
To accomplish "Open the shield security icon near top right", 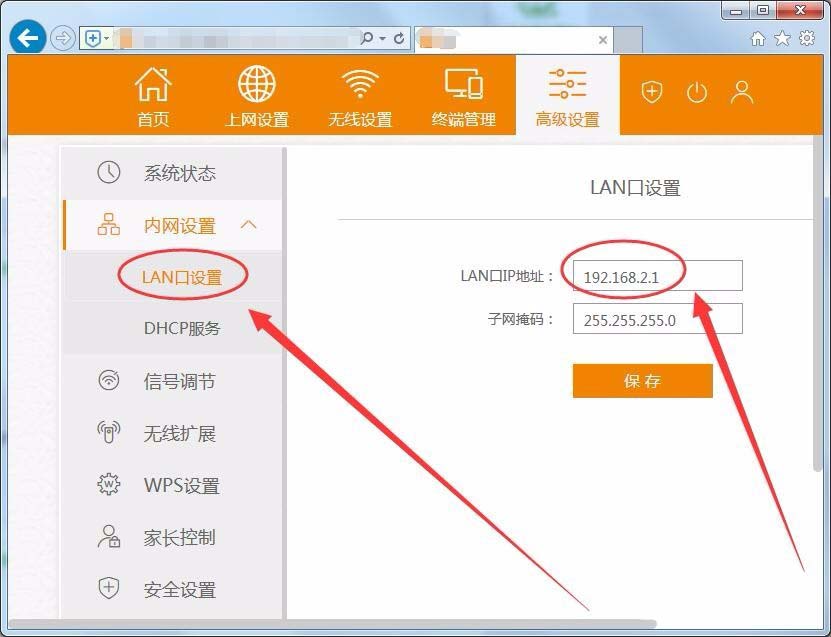I will 652,93.
